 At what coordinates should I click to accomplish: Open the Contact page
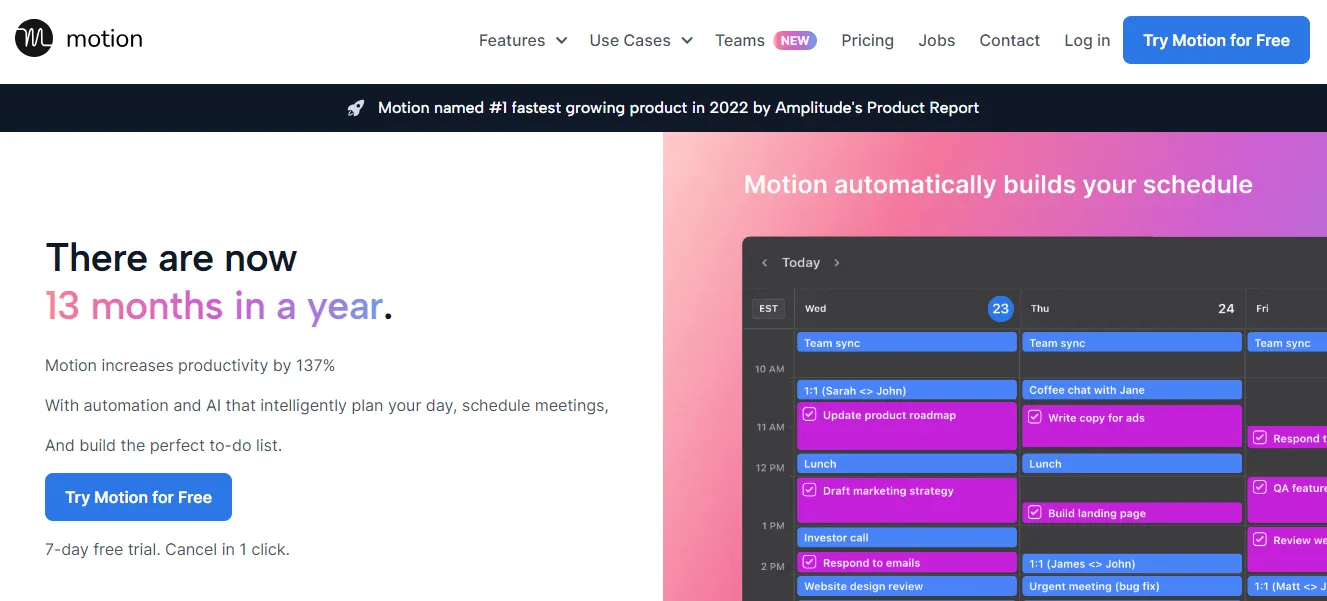click(1010, 40)
